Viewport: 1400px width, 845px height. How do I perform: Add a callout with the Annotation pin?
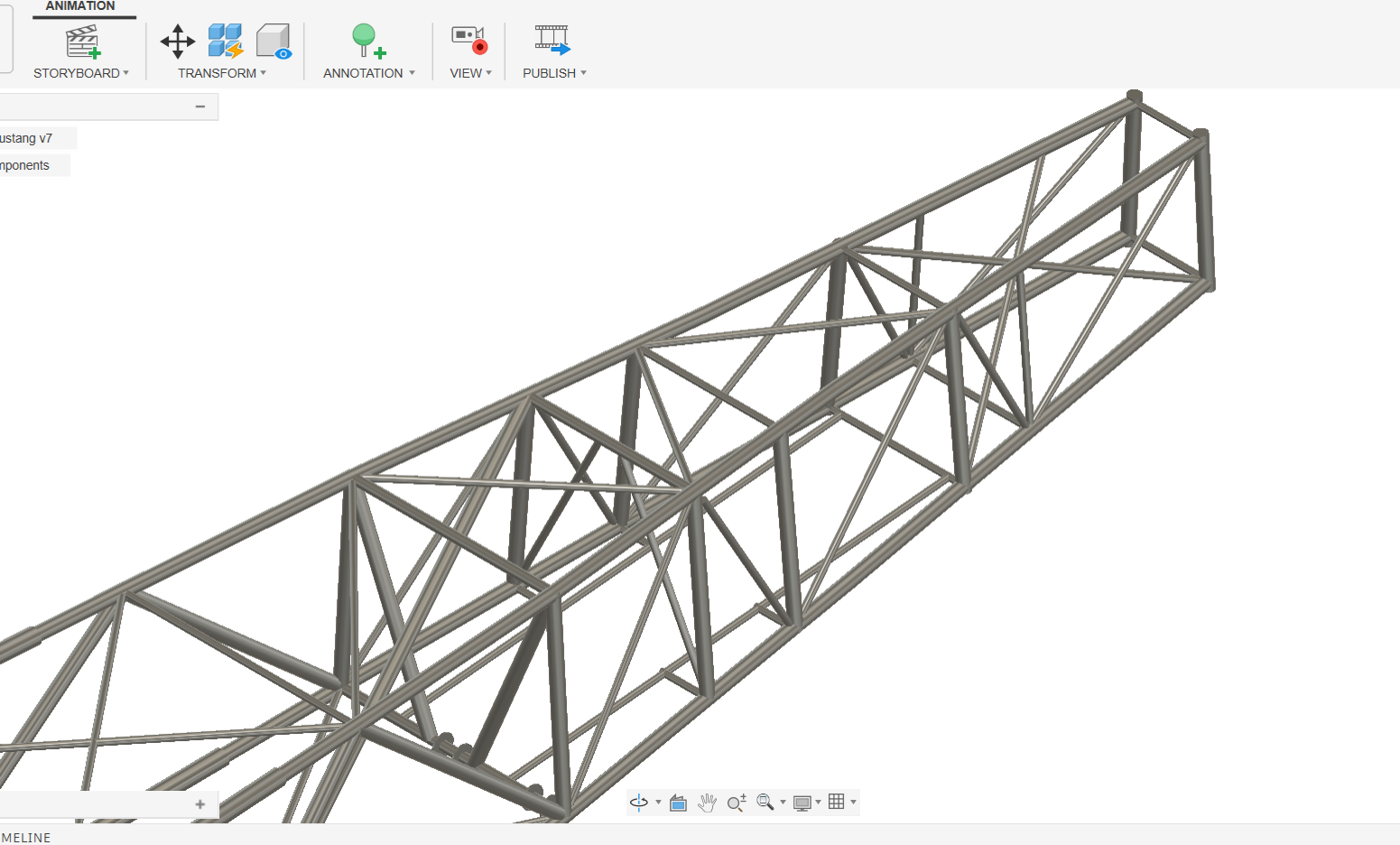(x=367, y=42)
